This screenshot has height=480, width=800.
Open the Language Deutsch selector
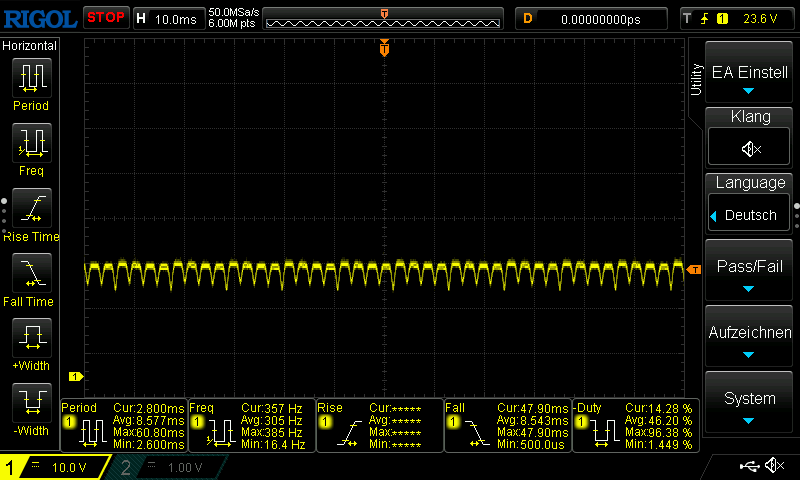749,214
